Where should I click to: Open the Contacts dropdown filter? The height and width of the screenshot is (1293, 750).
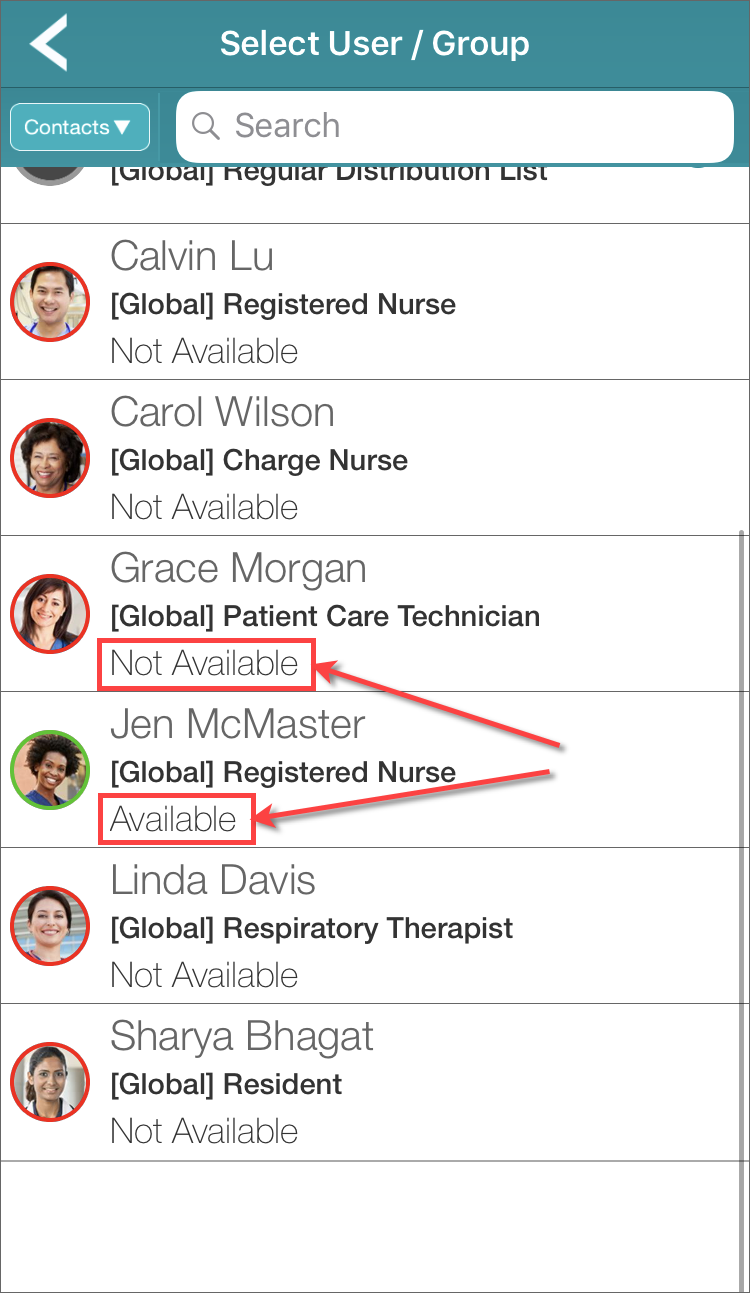pos(80,127)
